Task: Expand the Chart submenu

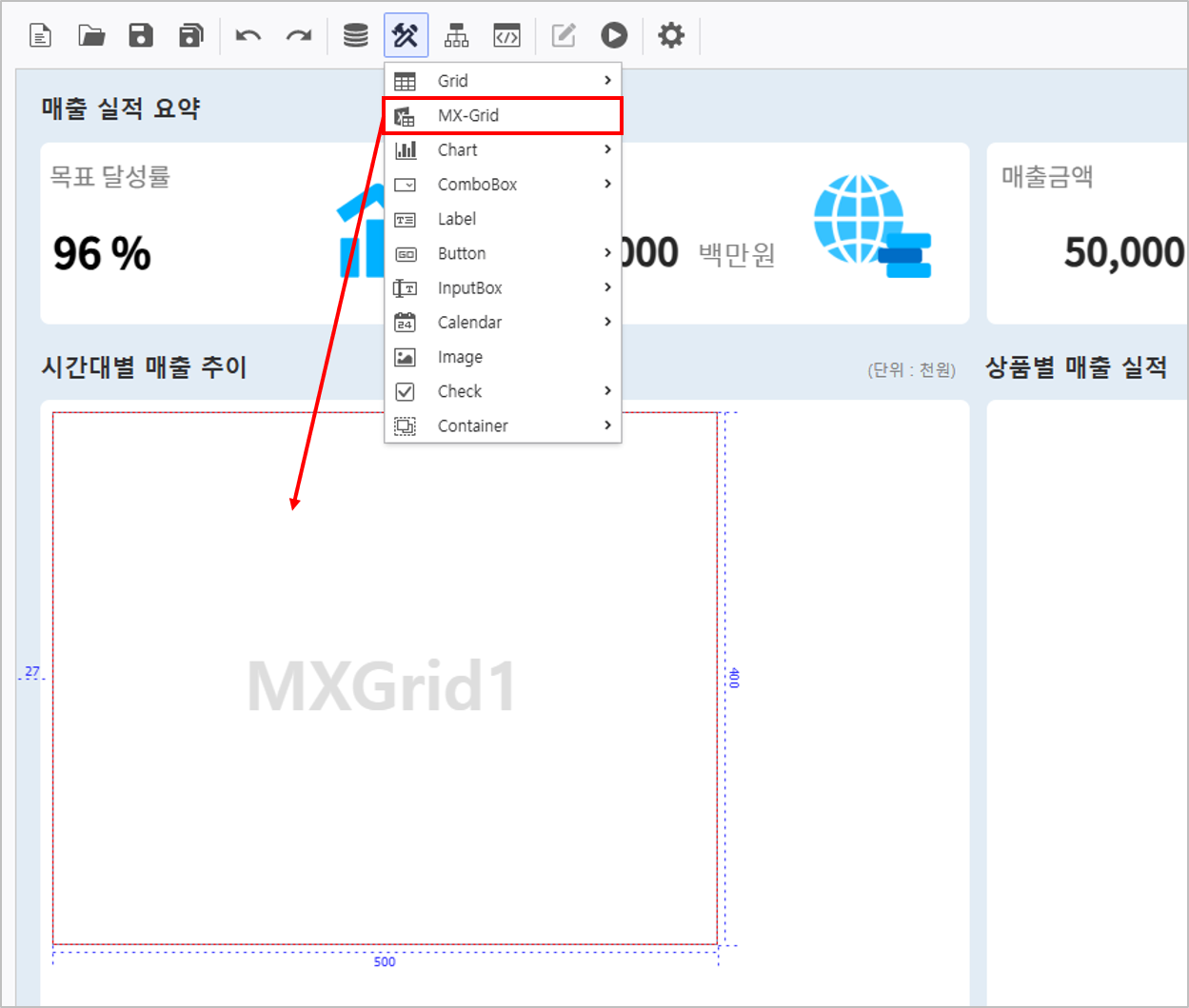Action: click(503, 149)
